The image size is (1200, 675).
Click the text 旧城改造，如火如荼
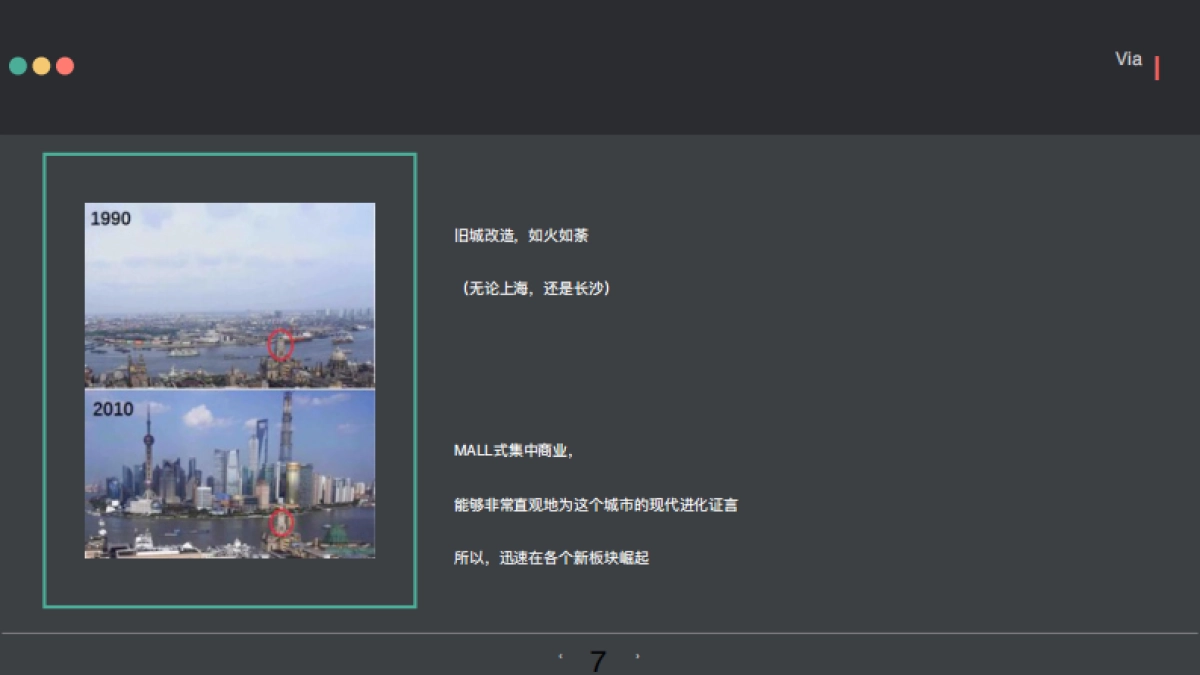click(x=522, y=236)
